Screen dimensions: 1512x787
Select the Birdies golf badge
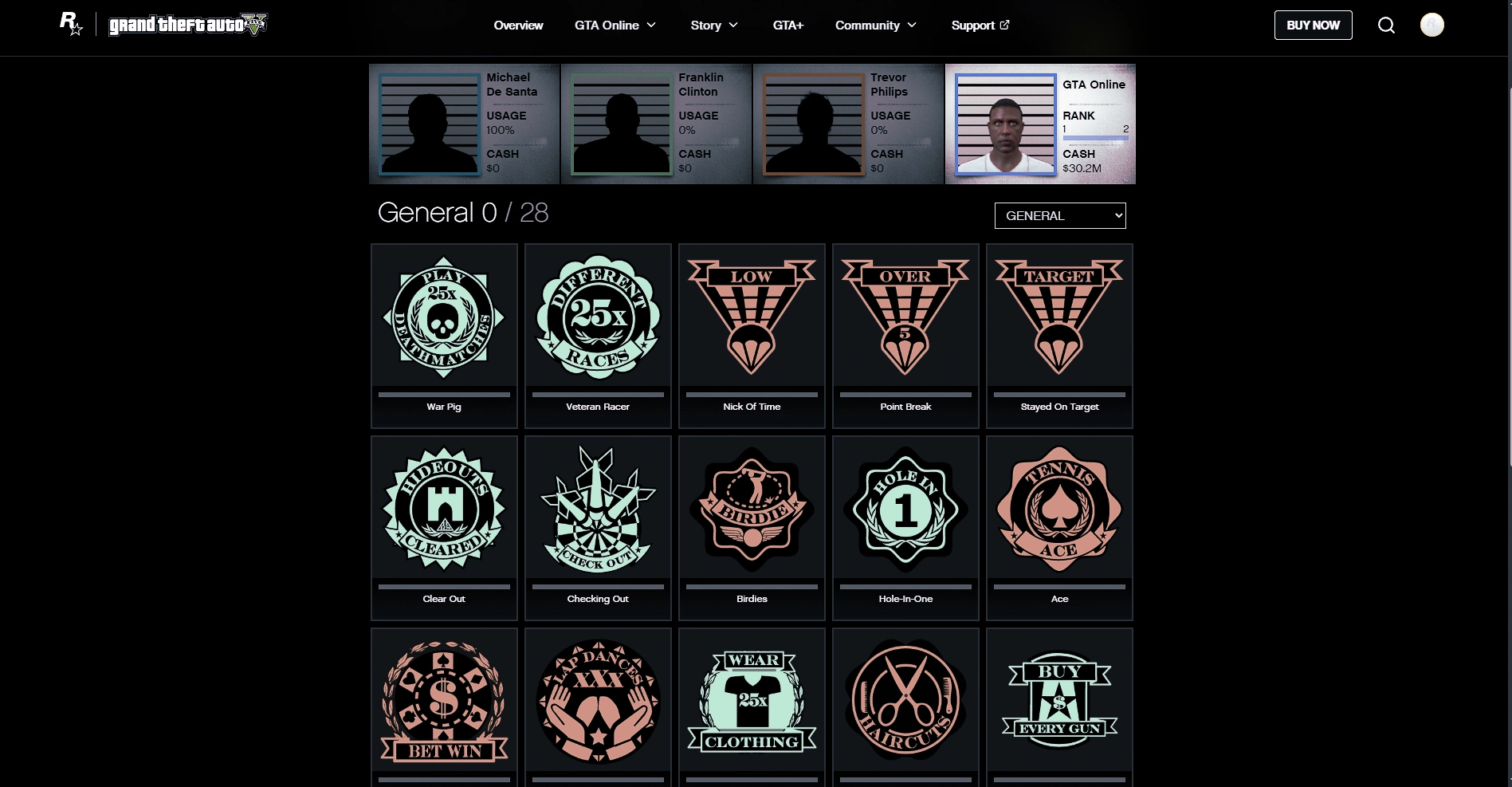pos(752,509)
